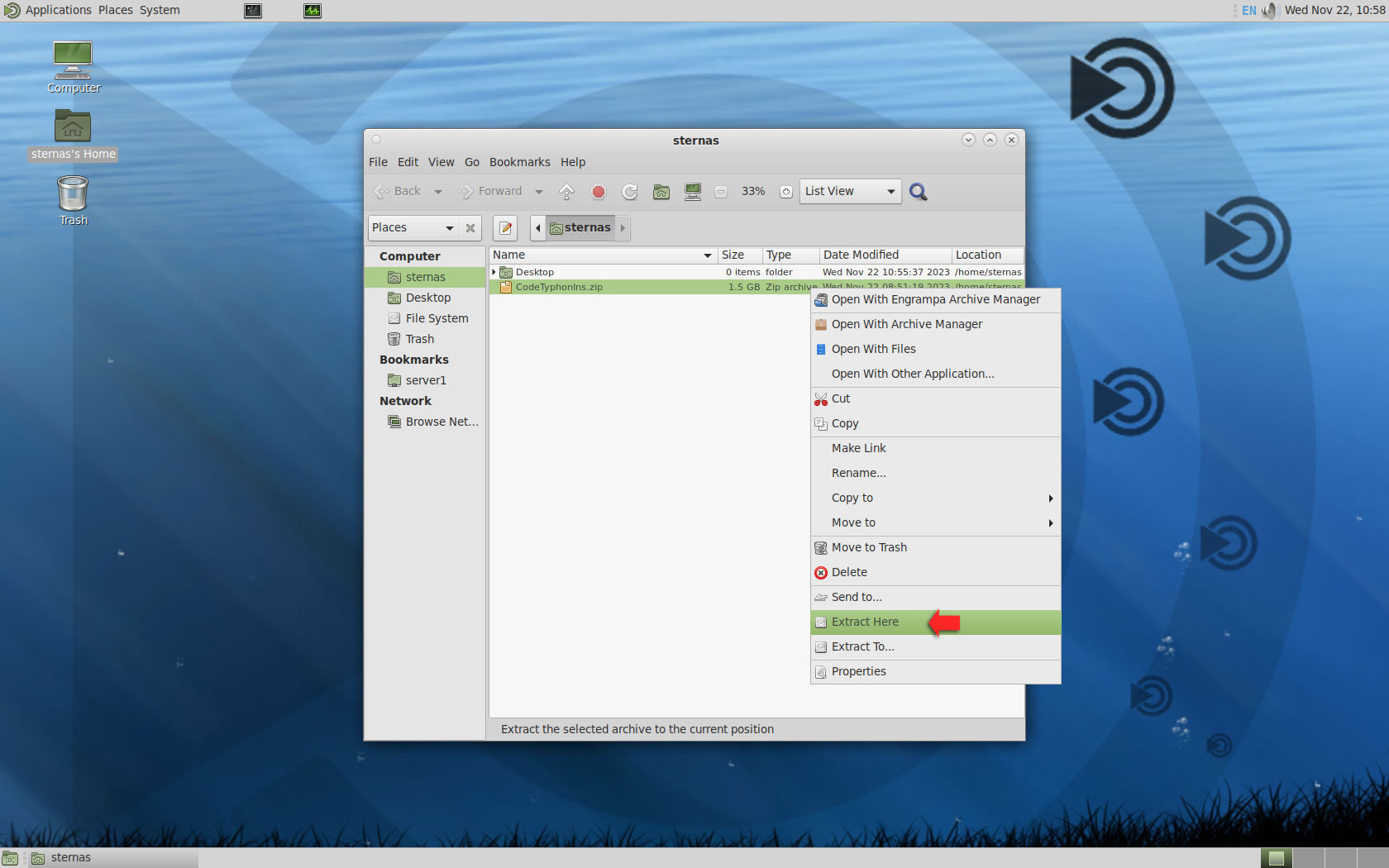Open the Applications menu in the top panel

pyautogui.click(x=48, y=10)
